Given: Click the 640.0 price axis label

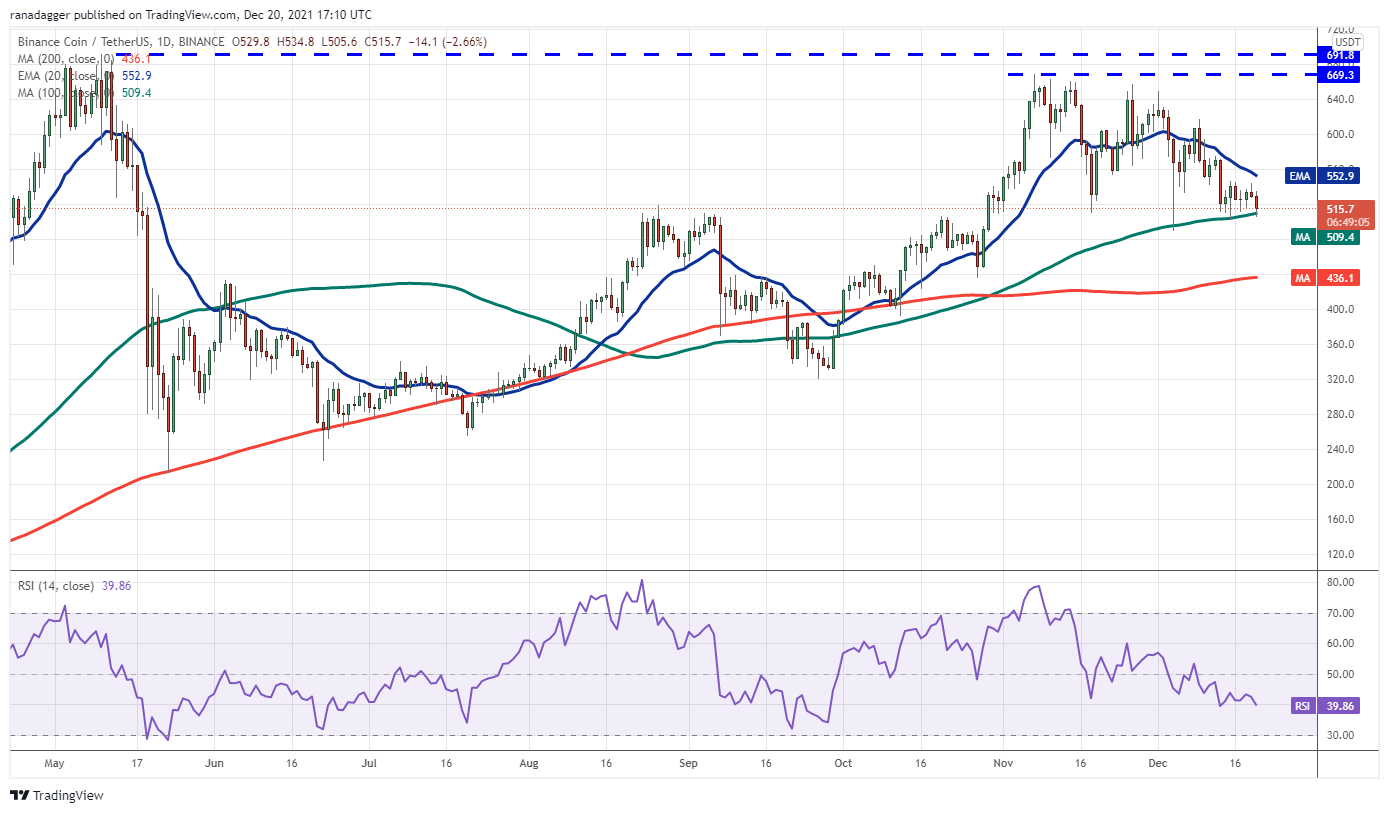Looking at the screenshot, I should pos(1342,99).
